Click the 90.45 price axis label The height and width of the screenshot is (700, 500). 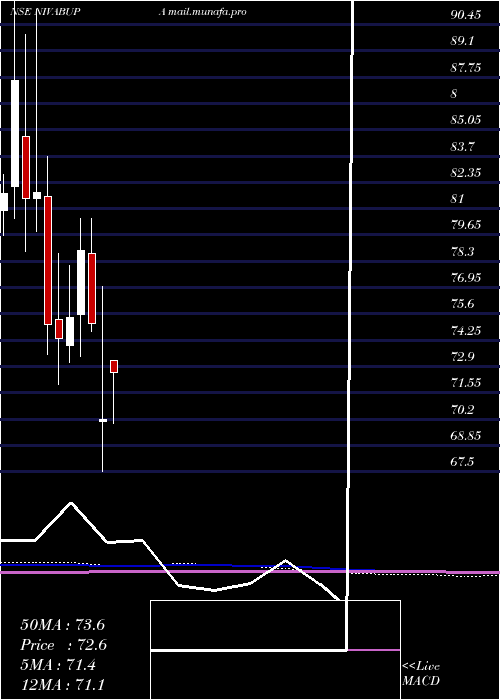(466, 15)
